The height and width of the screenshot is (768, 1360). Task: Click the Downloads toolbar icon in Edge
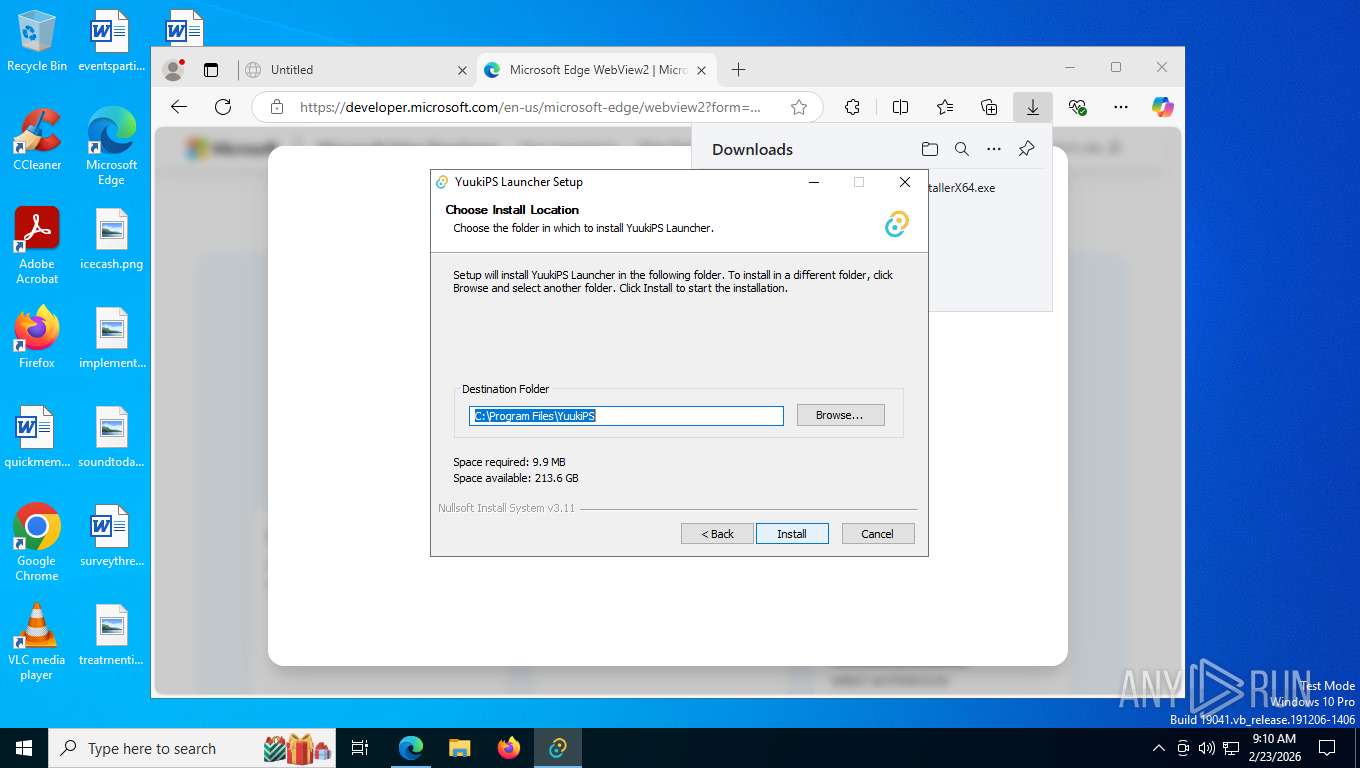point(1032,107)
